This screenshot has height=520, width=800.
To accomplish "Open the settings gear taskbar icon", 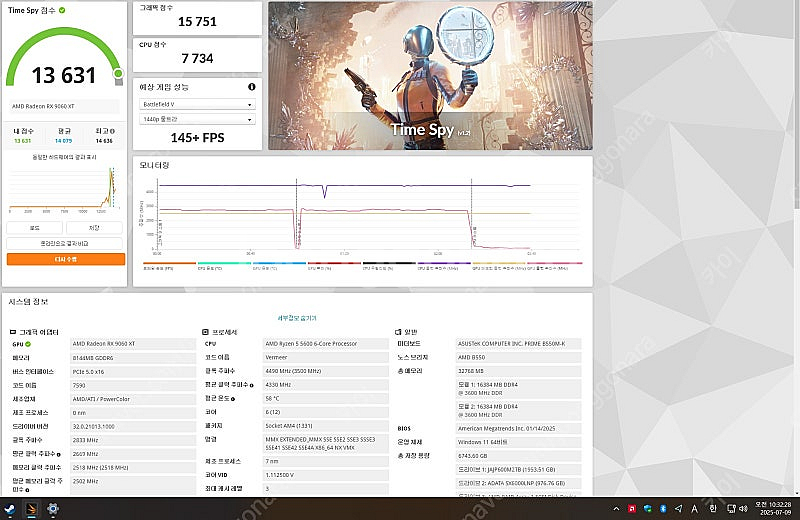I will pos(52,509).
